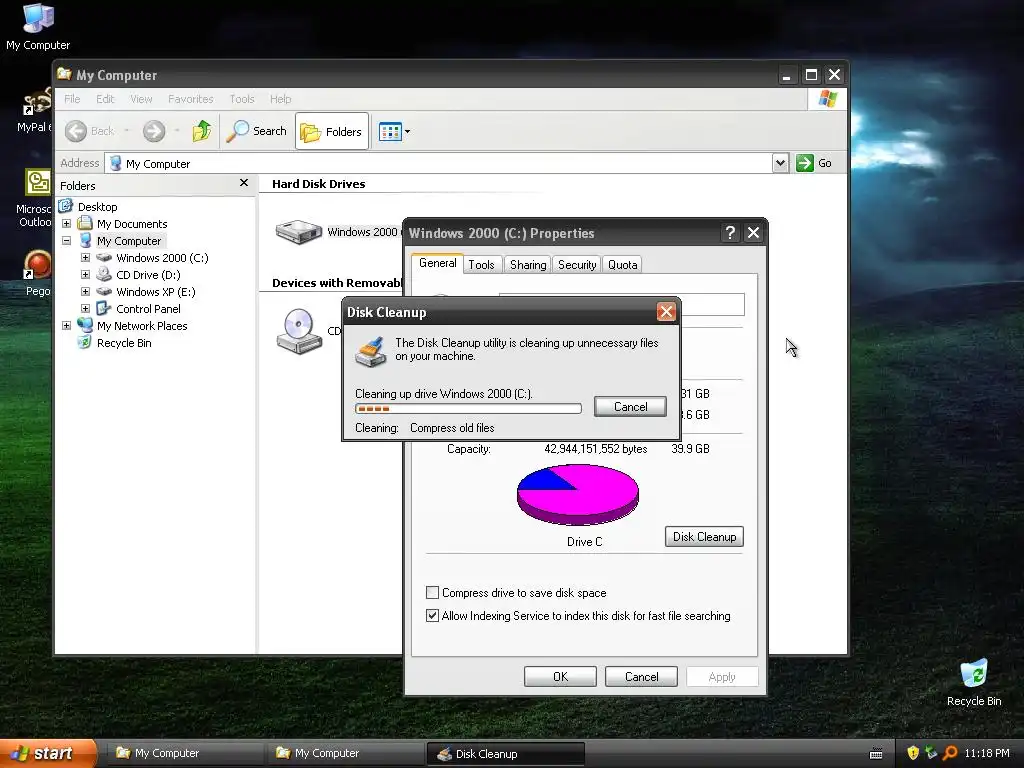
Task: Click the Disk Cleanup button in Properties
Action: (704, 536)
